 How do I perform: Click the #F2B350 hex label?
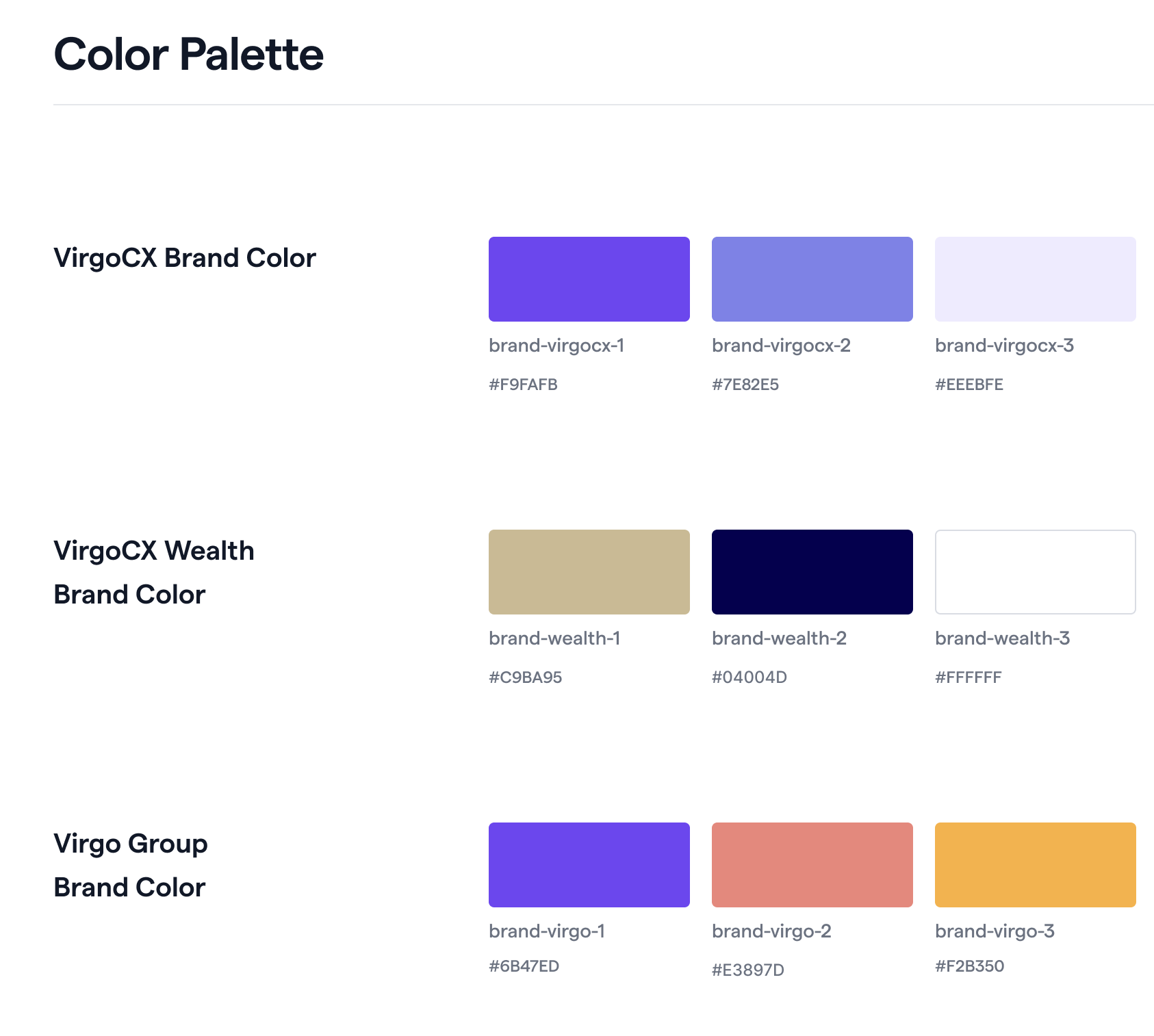tap(969, 966)
